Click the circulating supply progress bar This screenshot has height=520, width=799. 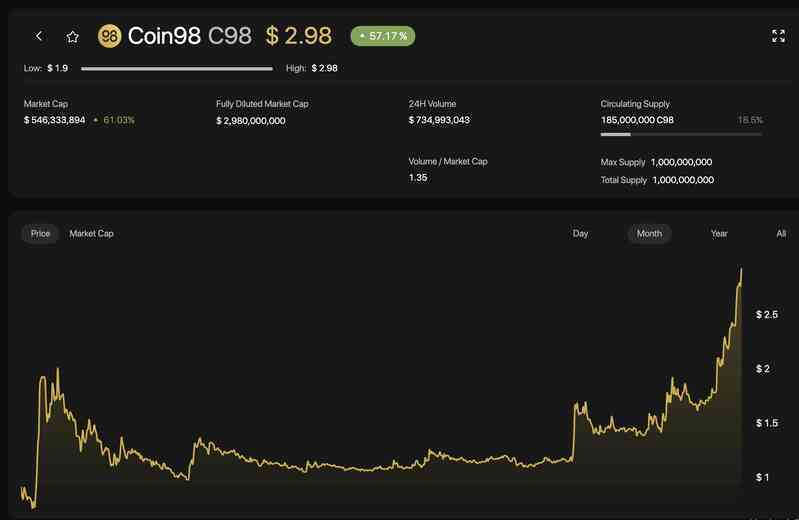tap(681, 135)
